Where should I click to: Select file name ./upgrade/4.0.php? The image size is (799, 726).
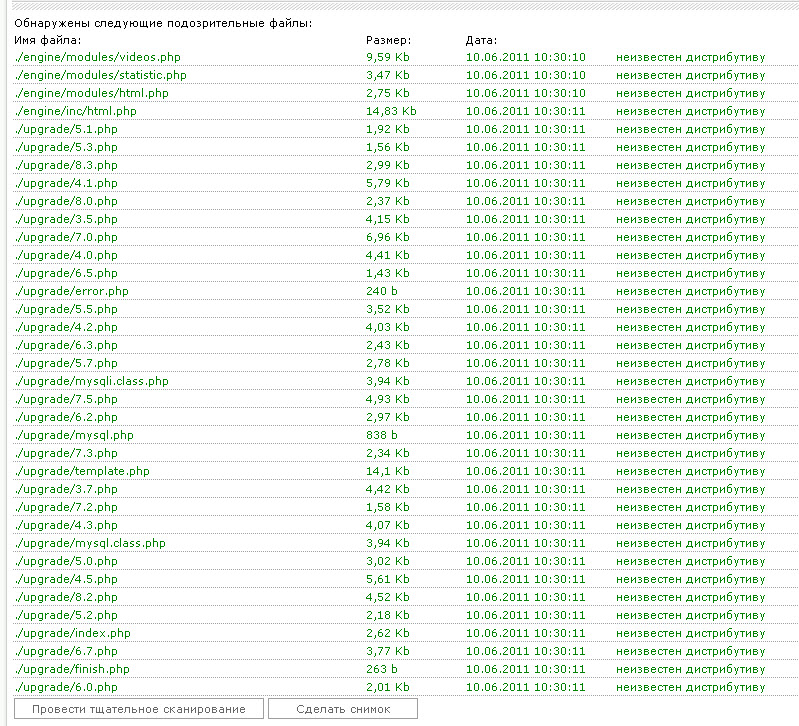(x=66, y=255)
